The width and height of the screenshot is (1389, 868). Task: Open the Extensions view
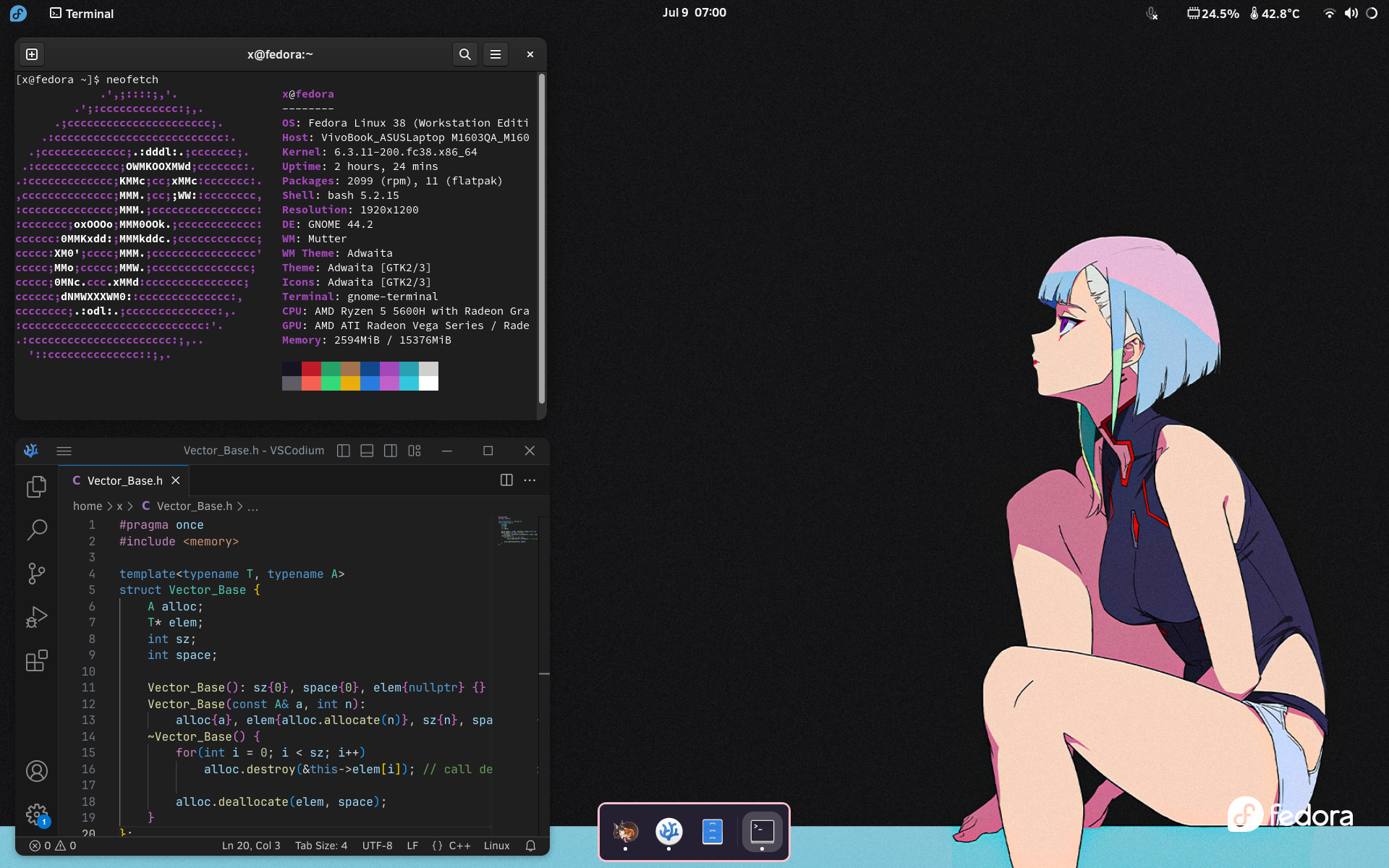tap(36, 660)
